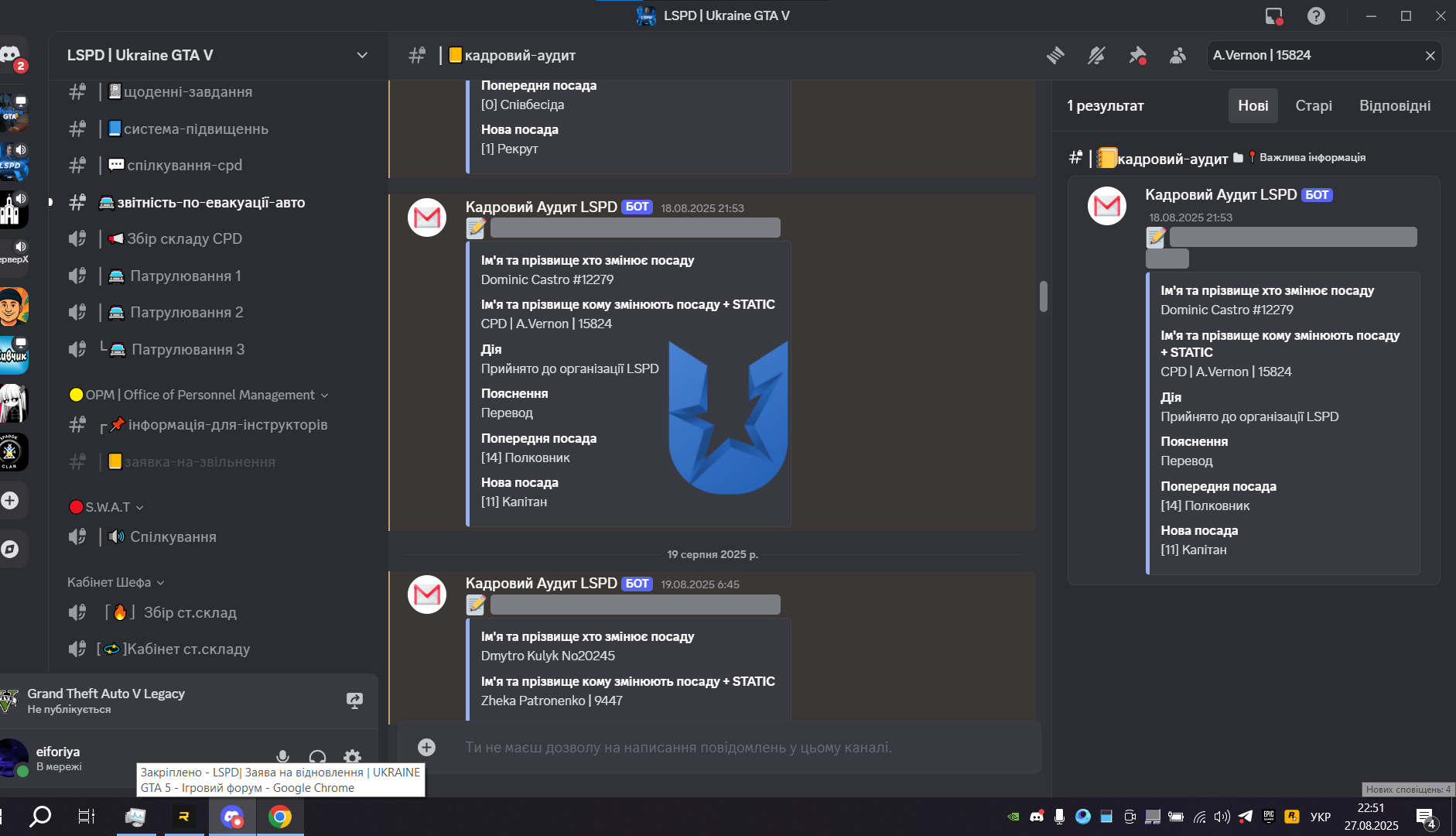Open the Grand Theft Auto V Legacy activity

tap(106, 694)
